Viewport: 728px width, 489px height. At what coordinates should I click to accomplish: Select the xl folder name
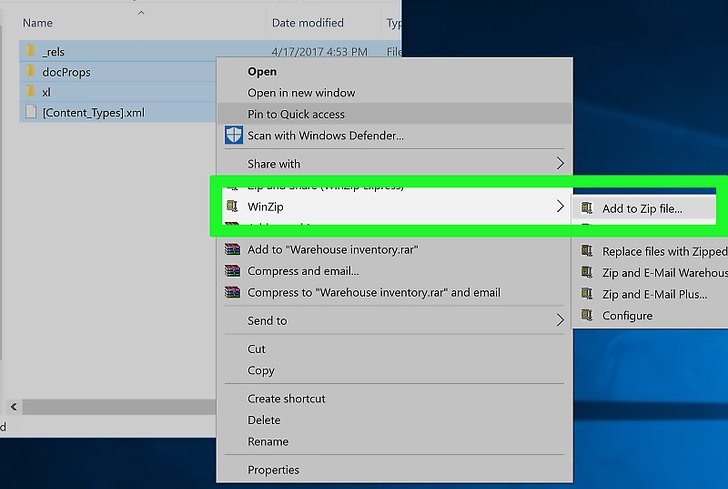click(x=46, y=92)
